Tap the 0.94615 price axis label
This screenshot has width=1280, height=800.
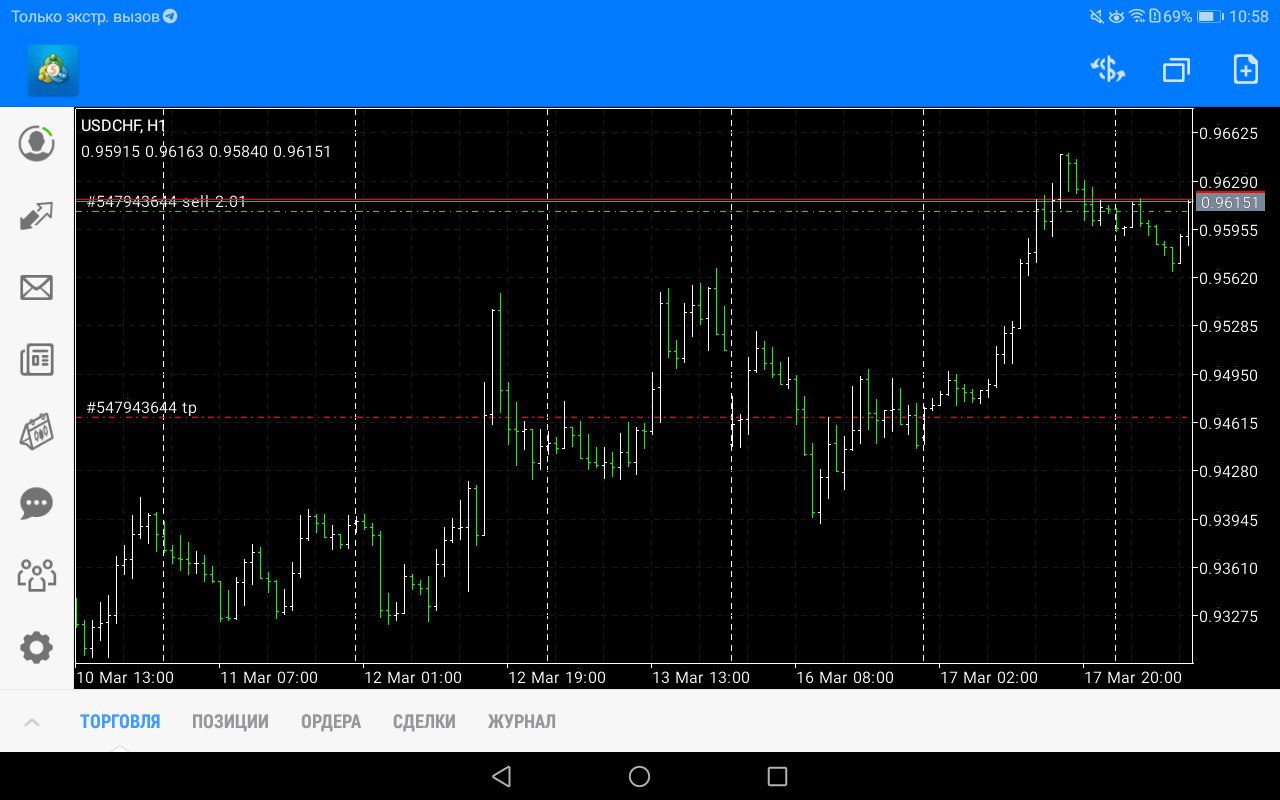pyautogui.click(x=1229, y=423)
